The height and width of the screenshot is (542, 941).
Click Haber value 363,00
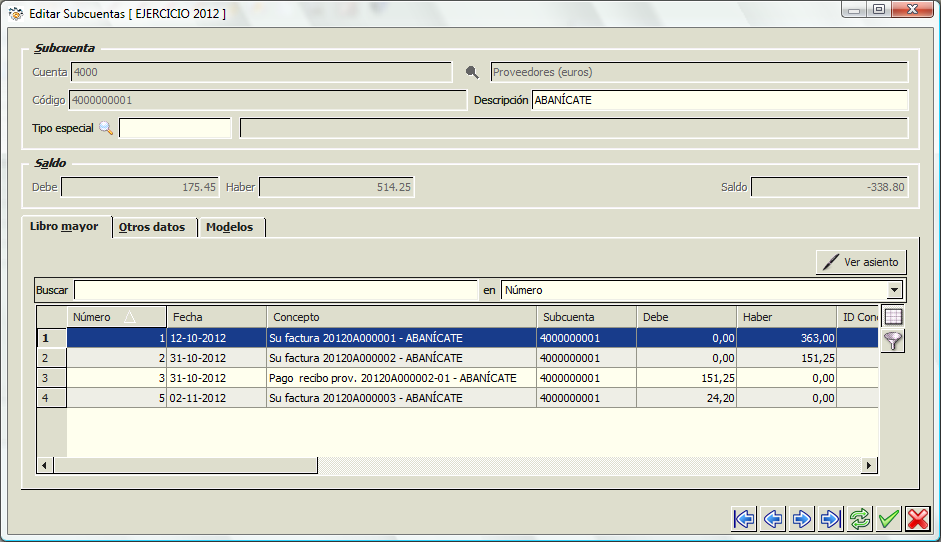click(x=787, y=338)
